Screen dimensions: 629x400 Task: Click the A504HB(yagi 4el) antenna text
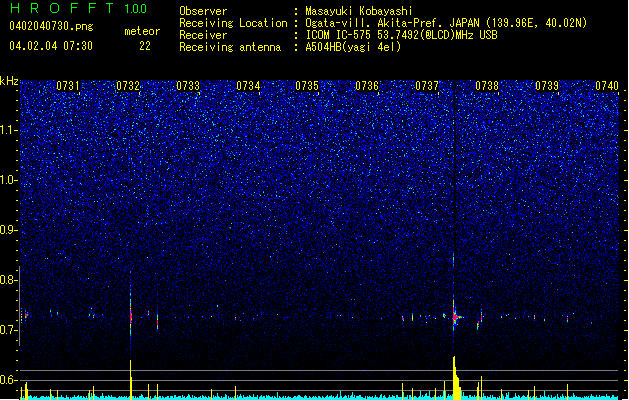pyautogui.click(x=353, y=47)
